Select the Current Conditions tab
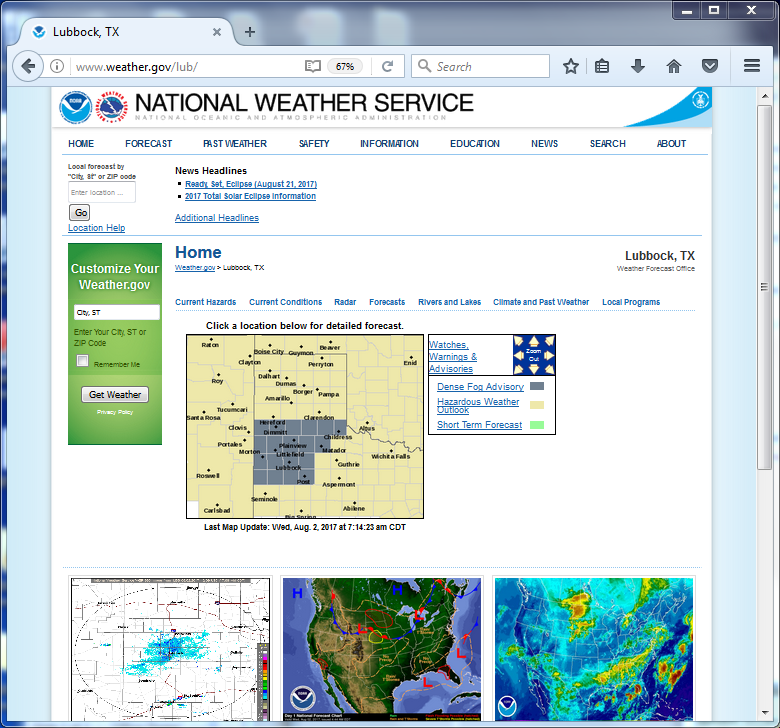Screen dimensions: 780x728 point(286,302)
